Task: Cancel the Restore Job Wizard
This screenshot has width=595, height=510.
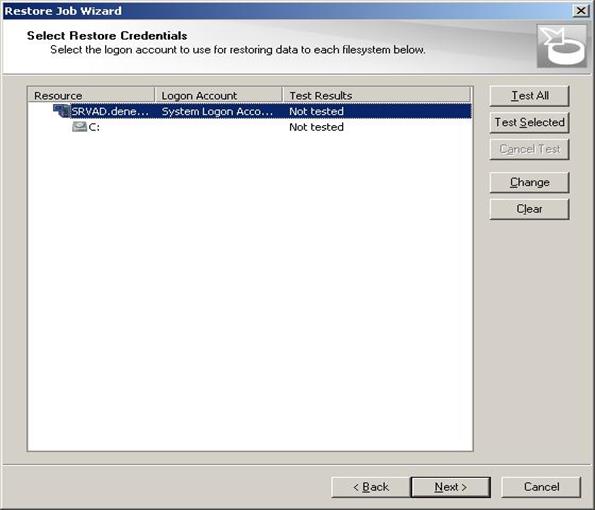Action: 541,487
